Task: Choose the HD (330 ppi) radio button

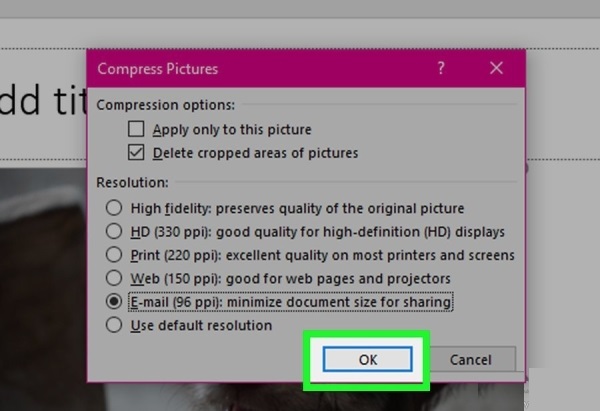Action: [x=114, y=231]
